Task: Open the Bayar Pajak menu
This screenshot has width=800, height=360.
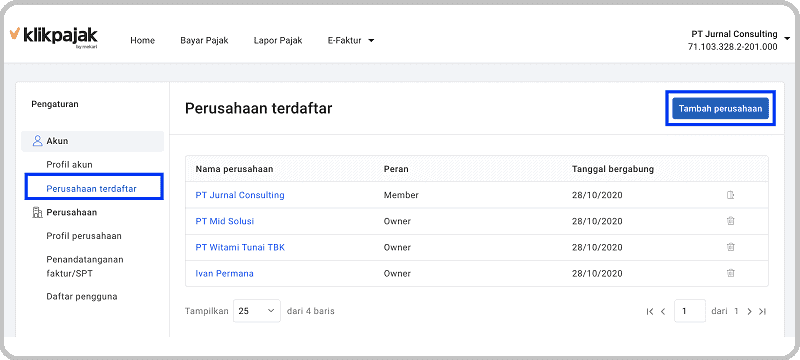Action: coord(204,40)
